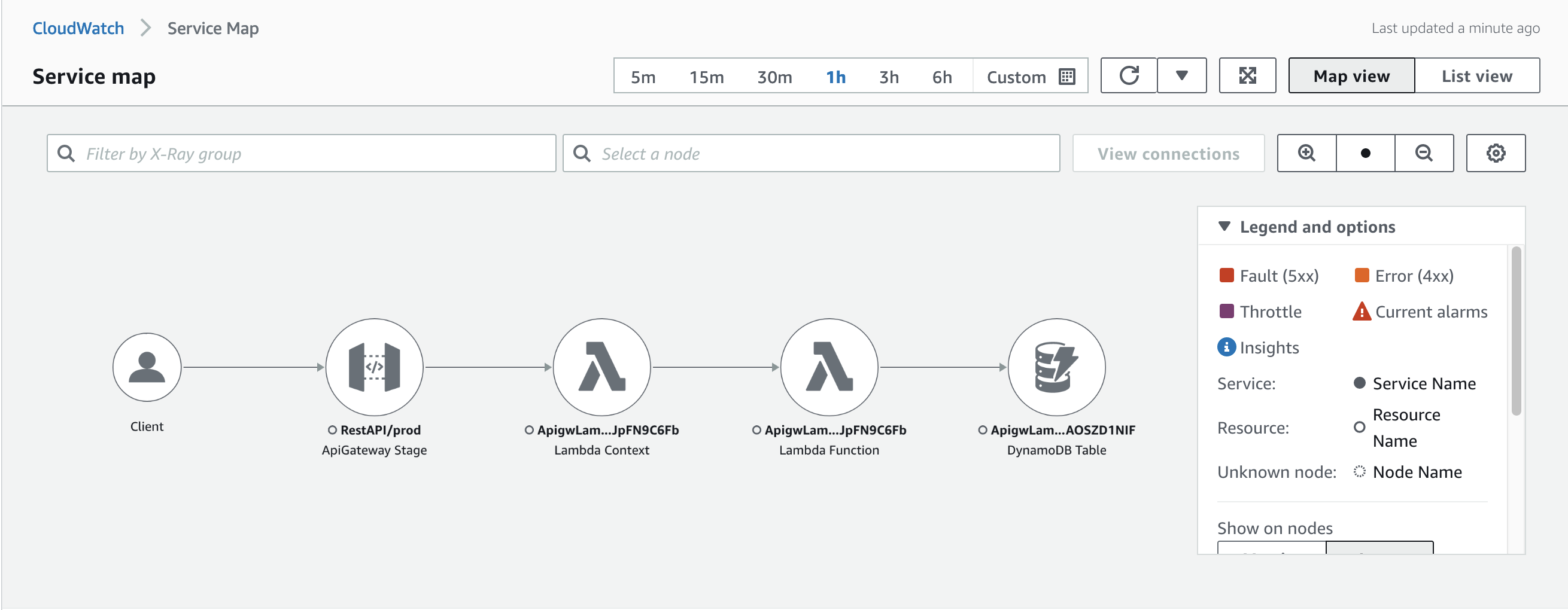Screen dimensions: 1568x610
Task: Click the Throttle purple swatch
Action: click(x=1226, y=312)
